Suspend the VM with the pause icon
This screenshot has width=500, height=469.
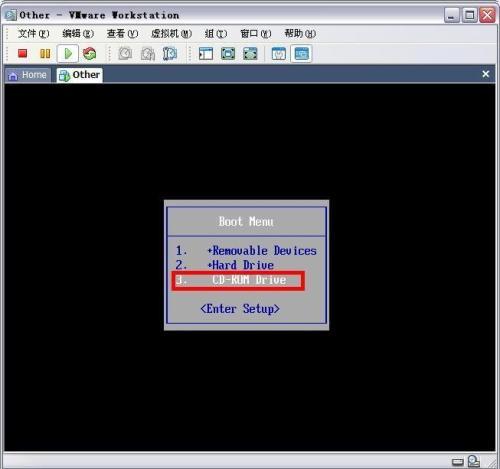[45, 53]
